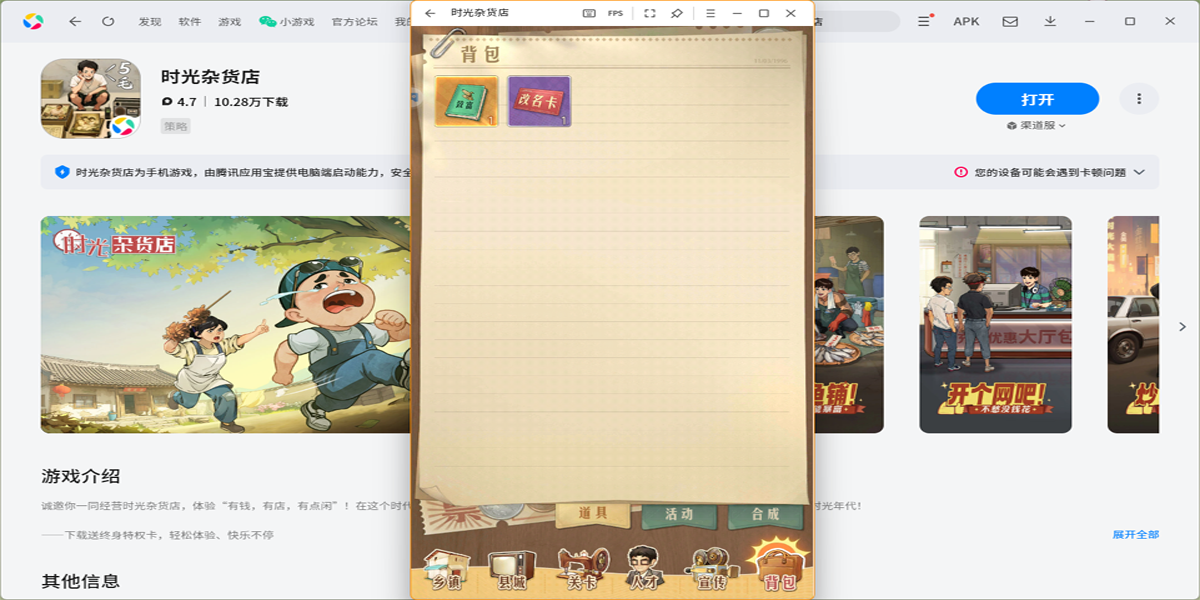
Task: Click the 背包 header in game window
Action: click(480, 54)
